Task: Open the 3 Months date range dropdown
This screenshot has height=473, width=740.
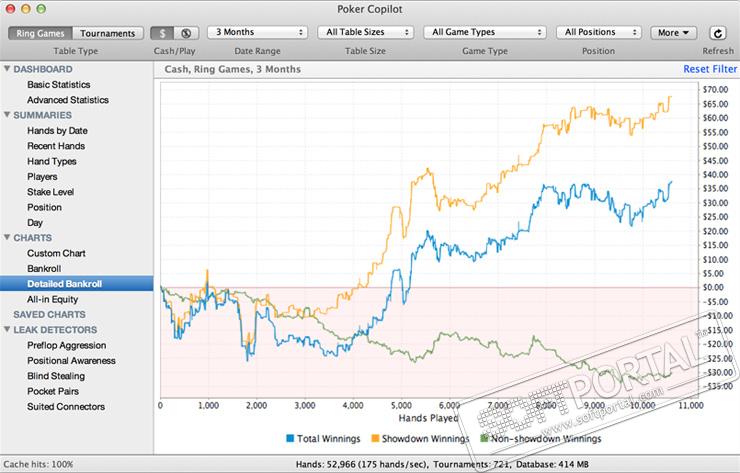Action: click(258, 32)
